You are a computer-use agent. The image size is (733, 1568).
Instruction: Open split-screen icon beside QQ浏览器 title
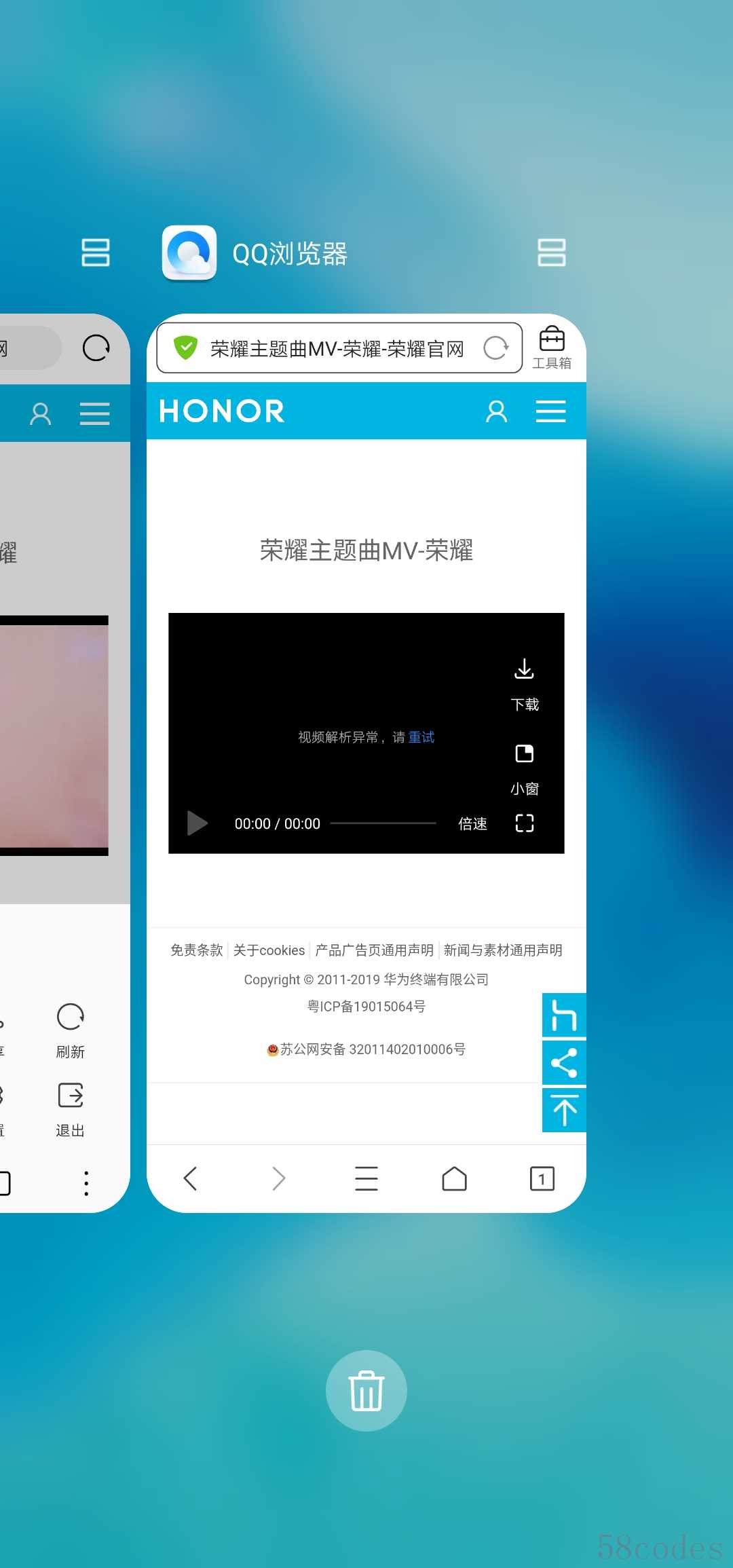click(552, 253)
